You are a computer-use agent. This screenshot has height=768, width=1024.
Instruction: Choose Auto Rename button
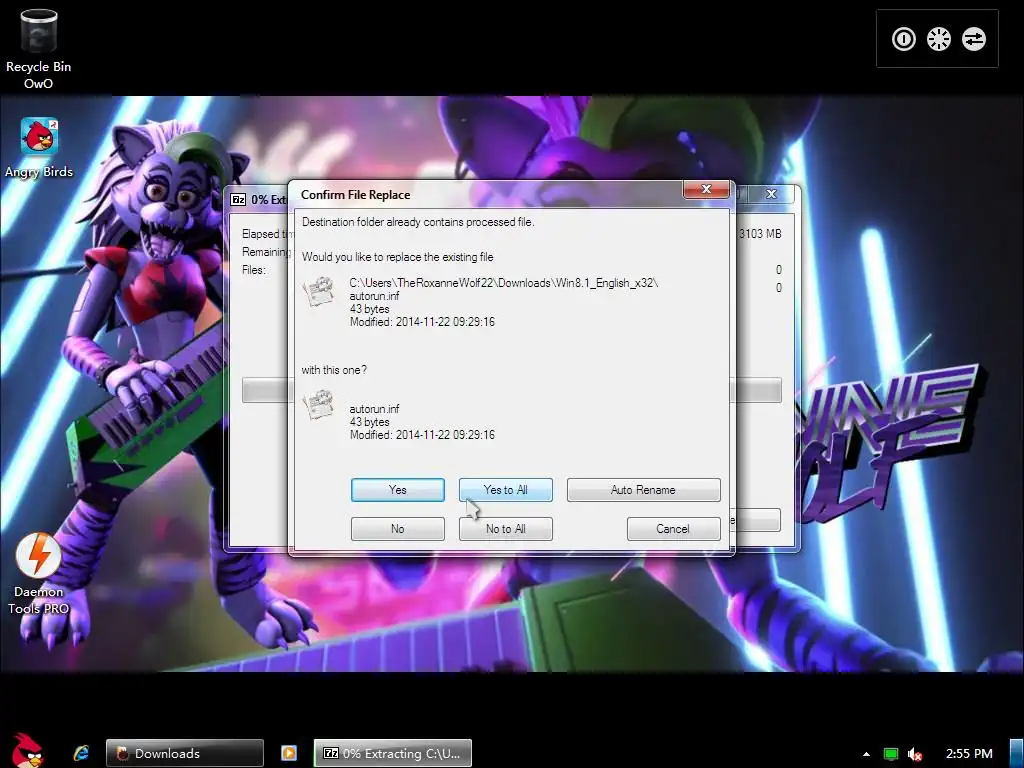pos(643,490)
